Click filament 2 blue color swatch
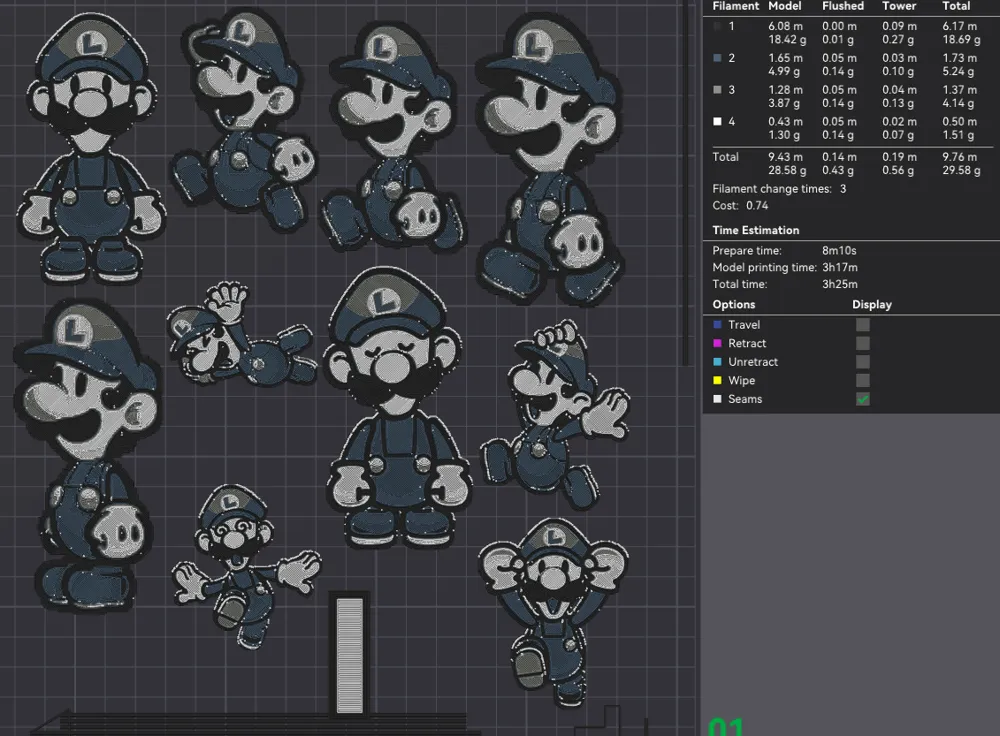The height and width of the screenshot is (736, 1000). click(717, 58)
